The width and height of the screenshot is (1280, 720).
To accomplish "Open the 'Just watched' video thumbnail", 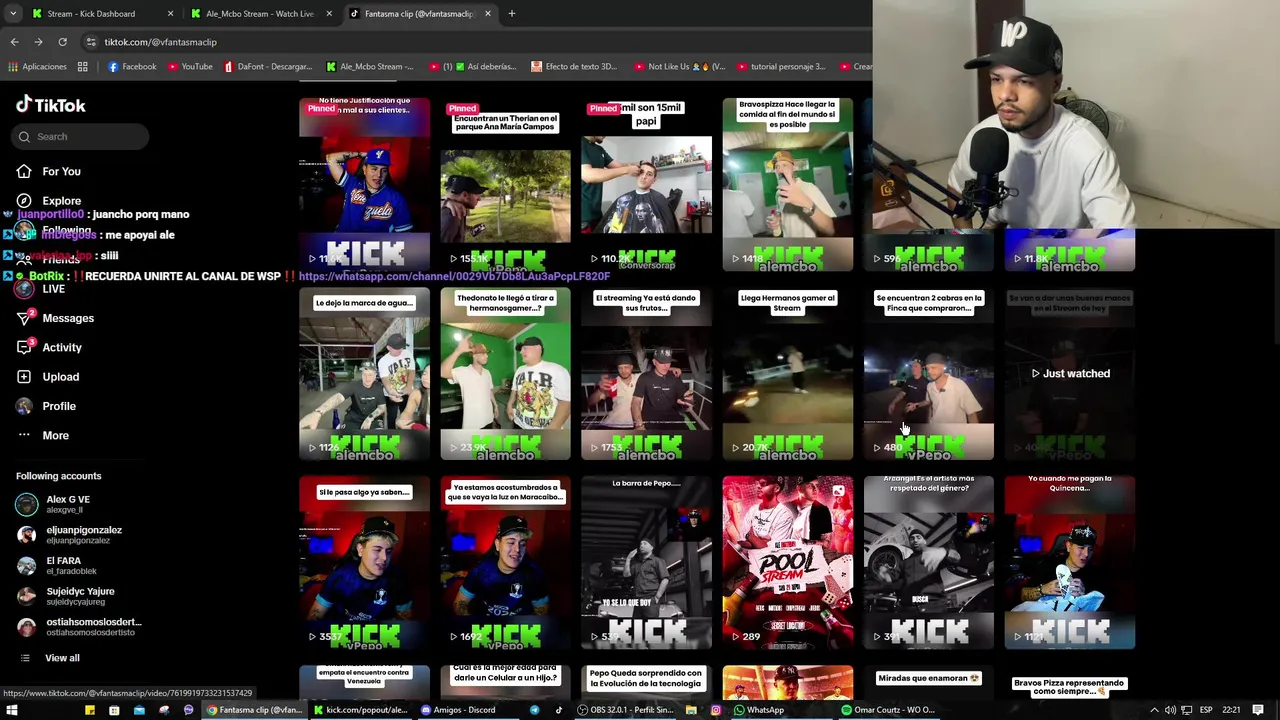I will 1069,374.
